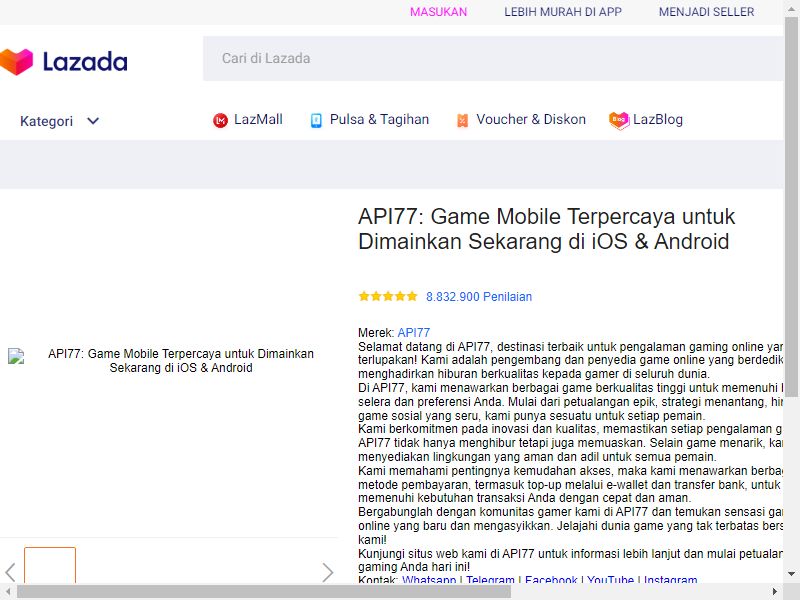This screenshot has width=800, height=600.
Task: Open the Instagram contact link
Action: [670, 580]
